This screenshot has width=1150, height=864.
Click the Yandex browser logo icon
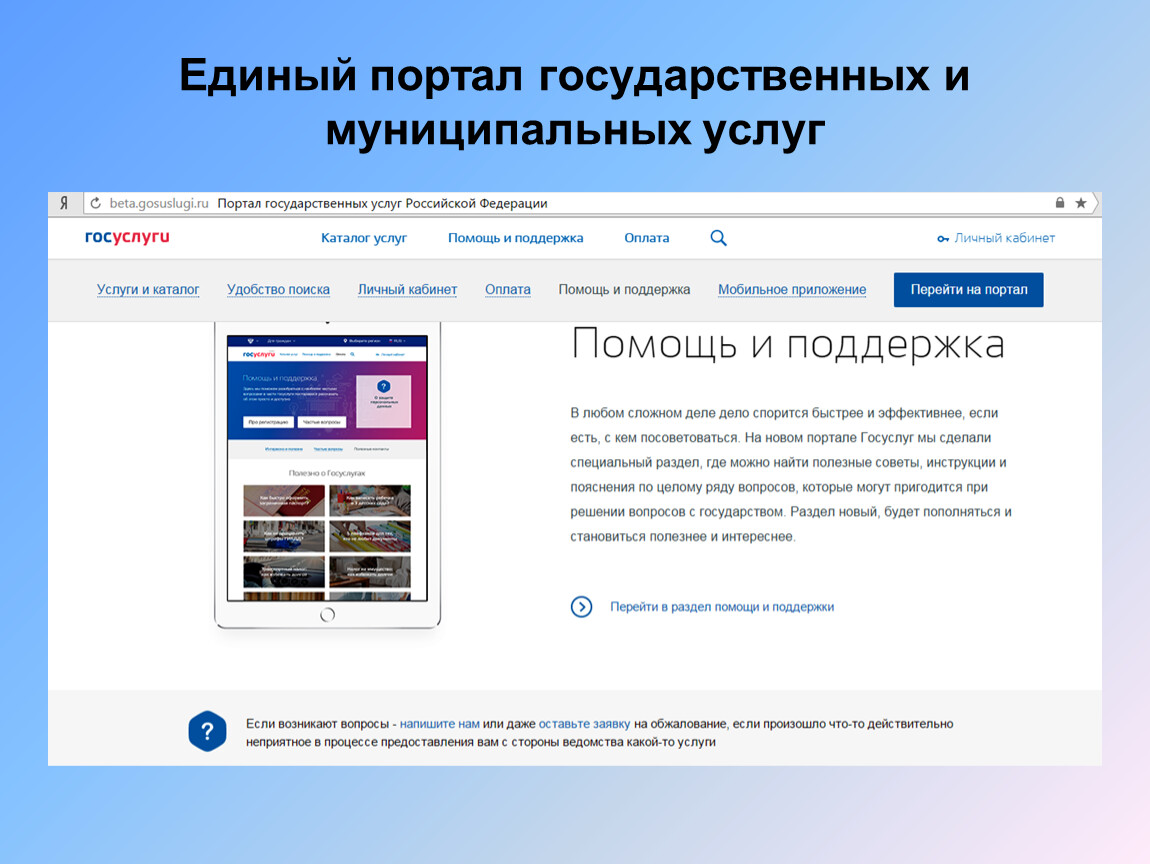coord(64,203)
